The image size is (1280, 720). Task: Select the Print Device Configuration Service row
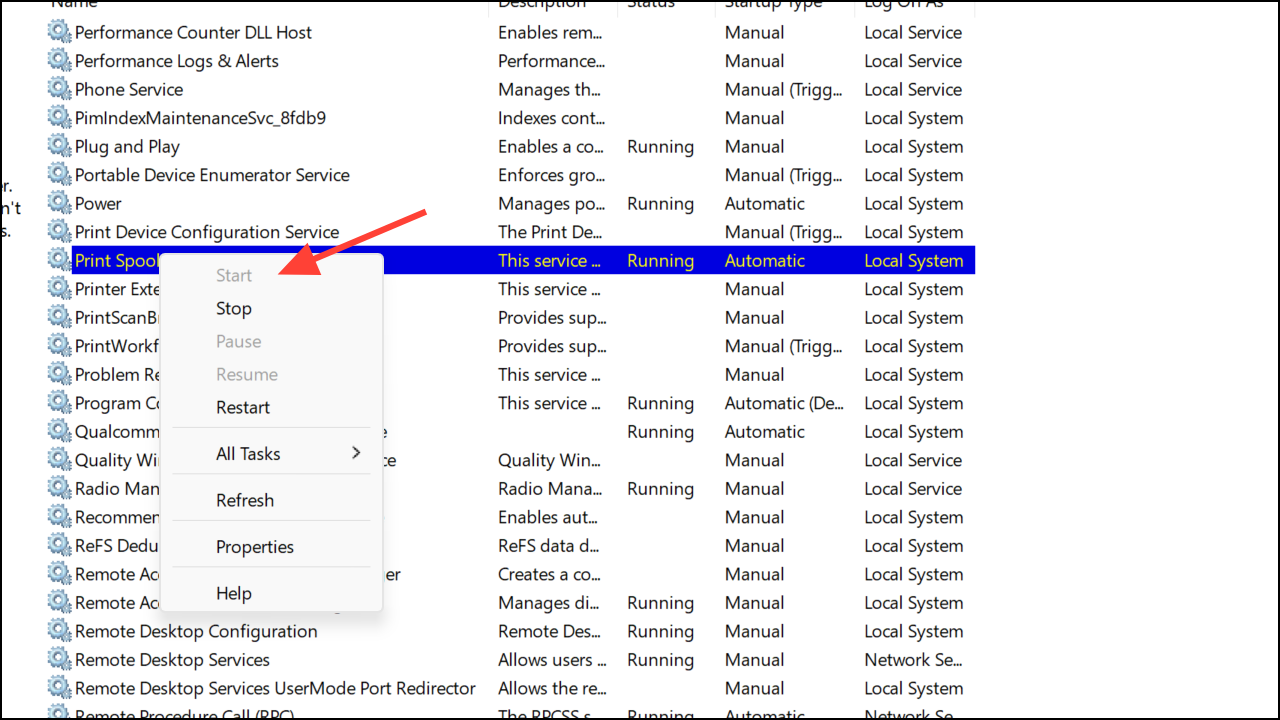click(207, 232)
